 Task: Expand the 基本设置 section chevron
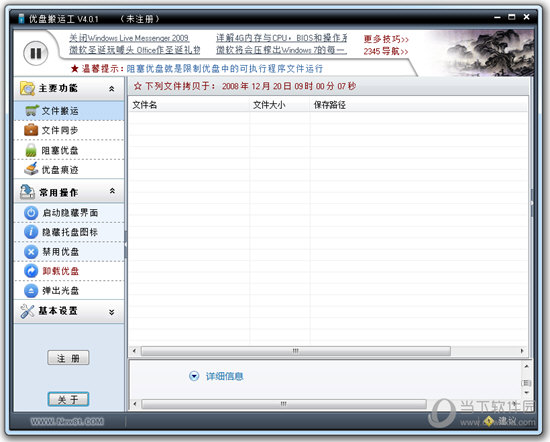(x=112, y=312)
